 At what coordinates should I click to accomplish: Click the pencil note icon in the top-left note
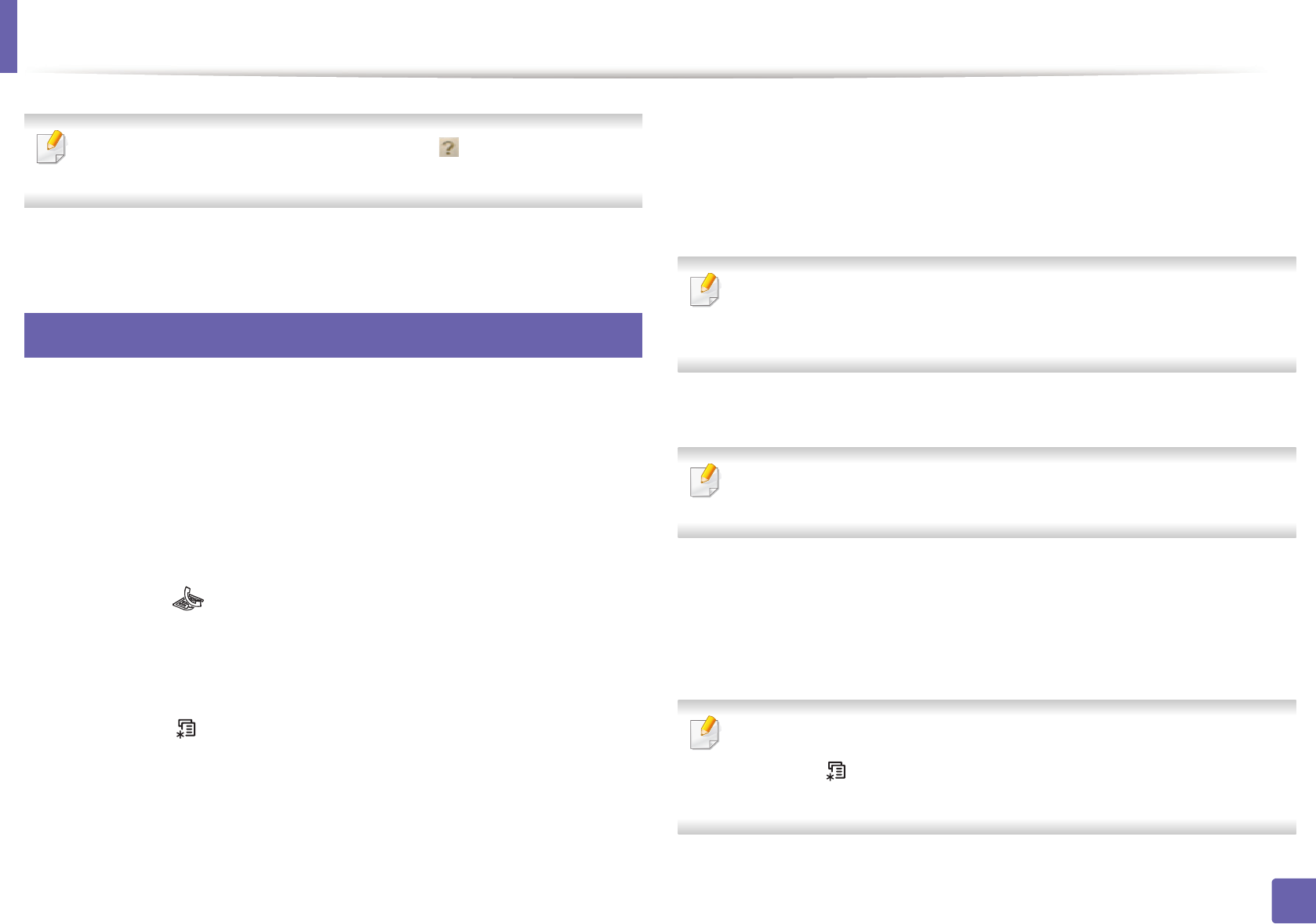pyautogui.click(x=52, y=147)
